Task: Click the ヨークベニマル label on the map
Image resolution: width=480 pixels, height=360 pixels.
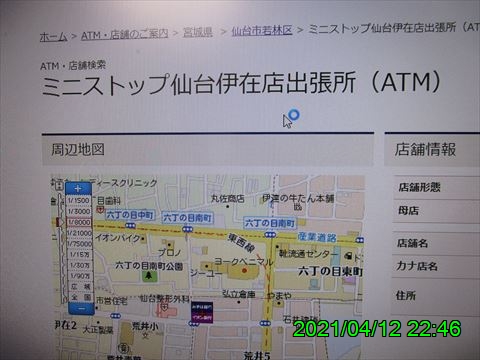Action: coord(244,262)
